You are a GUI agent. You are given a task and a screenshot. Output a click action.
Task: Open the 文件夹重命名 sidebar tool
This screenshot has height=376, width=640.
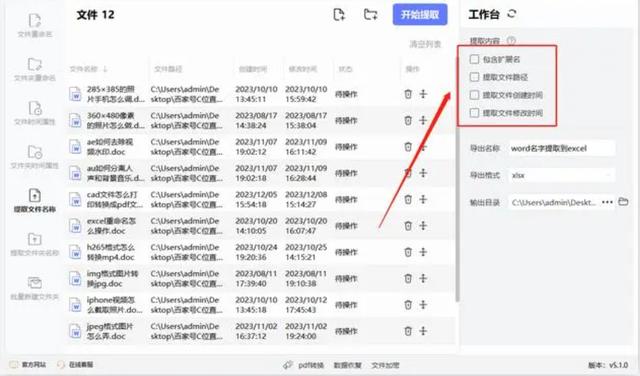pos(35,69)
